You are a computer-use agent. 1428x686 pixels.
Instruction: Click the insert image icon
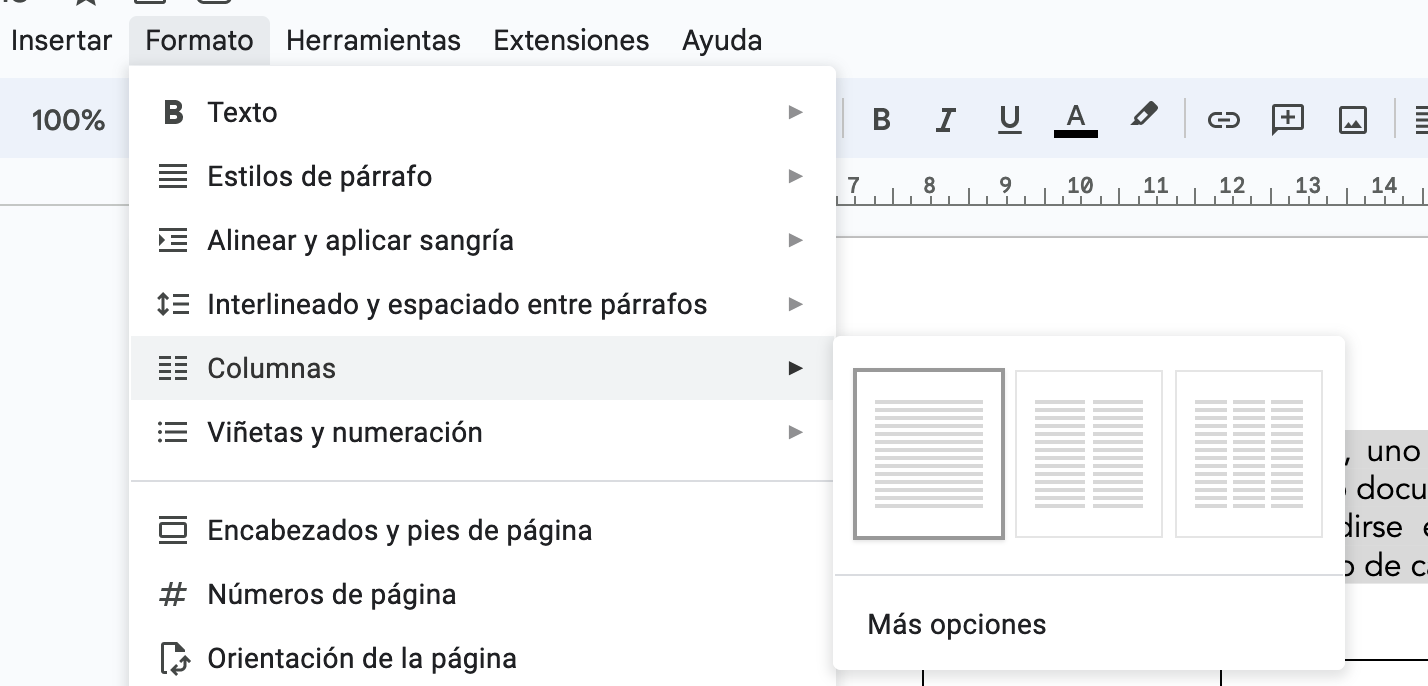pos(1352,120)
